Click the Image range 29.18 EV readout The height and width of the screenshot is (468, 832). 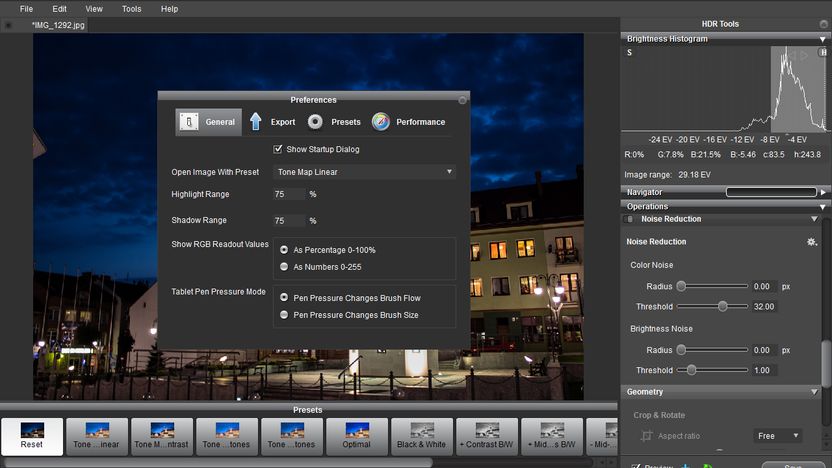pos(667,175)
